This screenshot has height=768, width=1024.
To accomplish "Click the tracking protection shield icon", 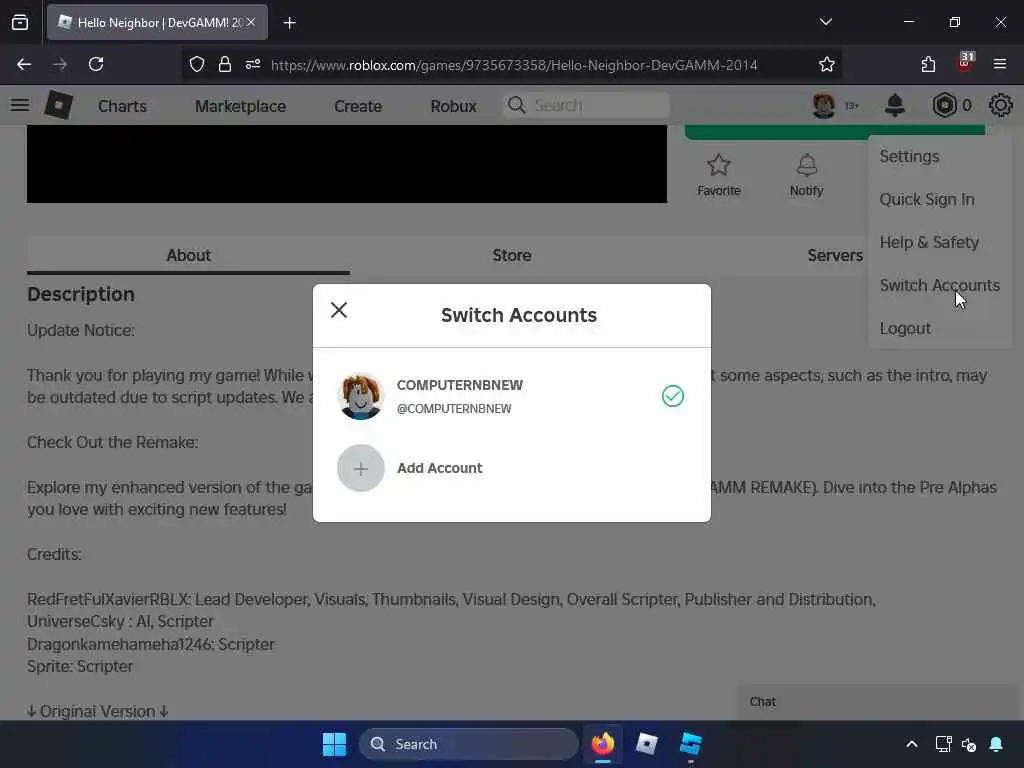I will pos(197,64).
